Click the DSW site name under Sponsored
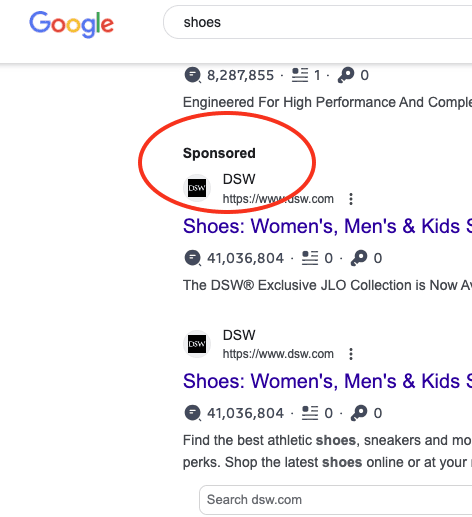 [239, 179]
